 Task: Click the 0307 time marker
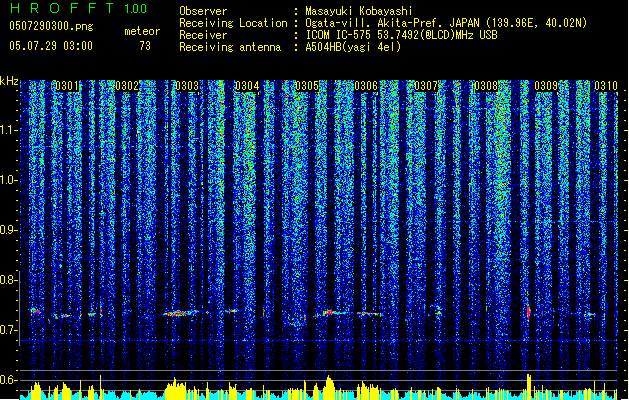click(426, 86)
